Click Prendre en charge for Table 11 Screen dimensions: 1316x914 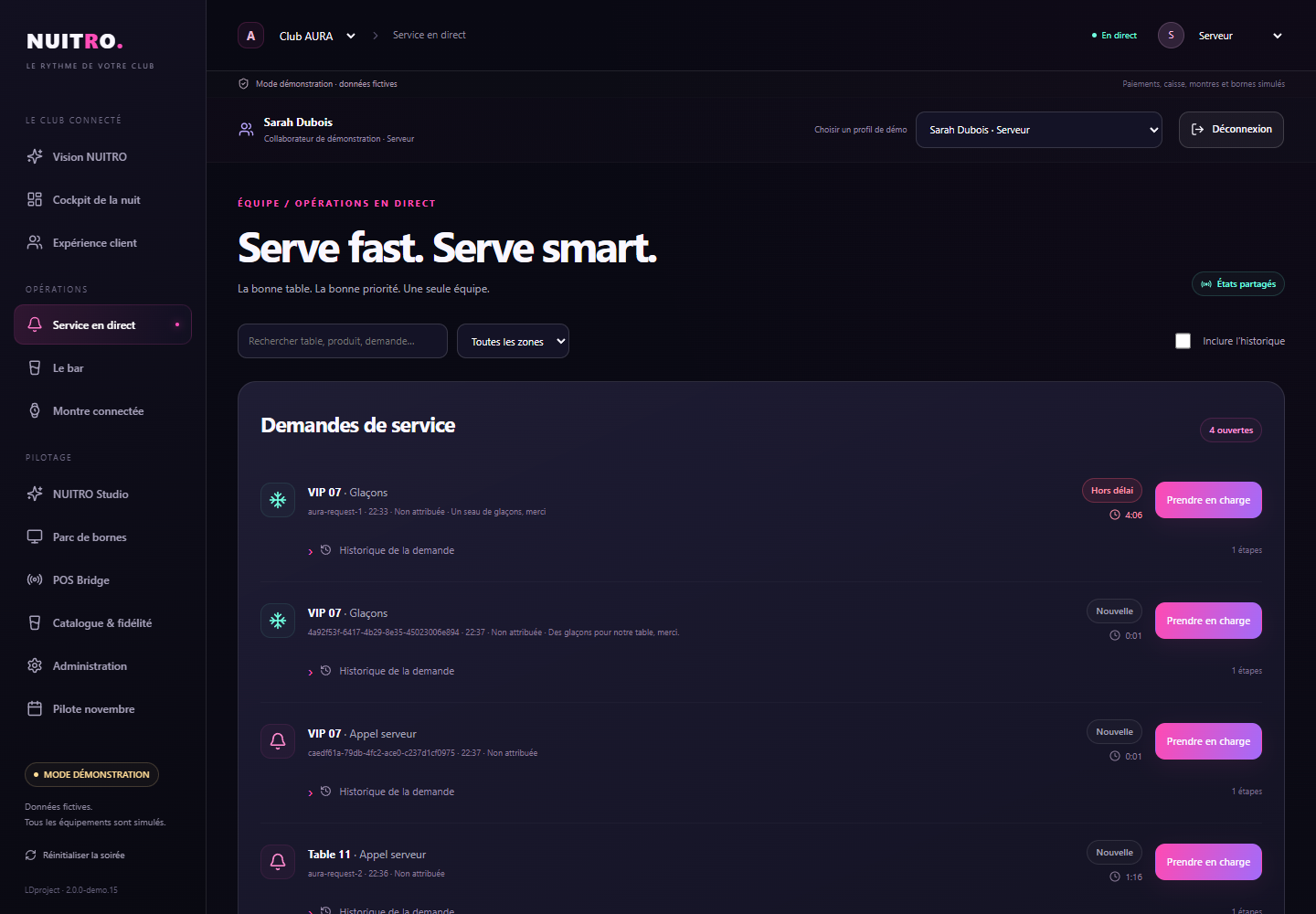1208,862
